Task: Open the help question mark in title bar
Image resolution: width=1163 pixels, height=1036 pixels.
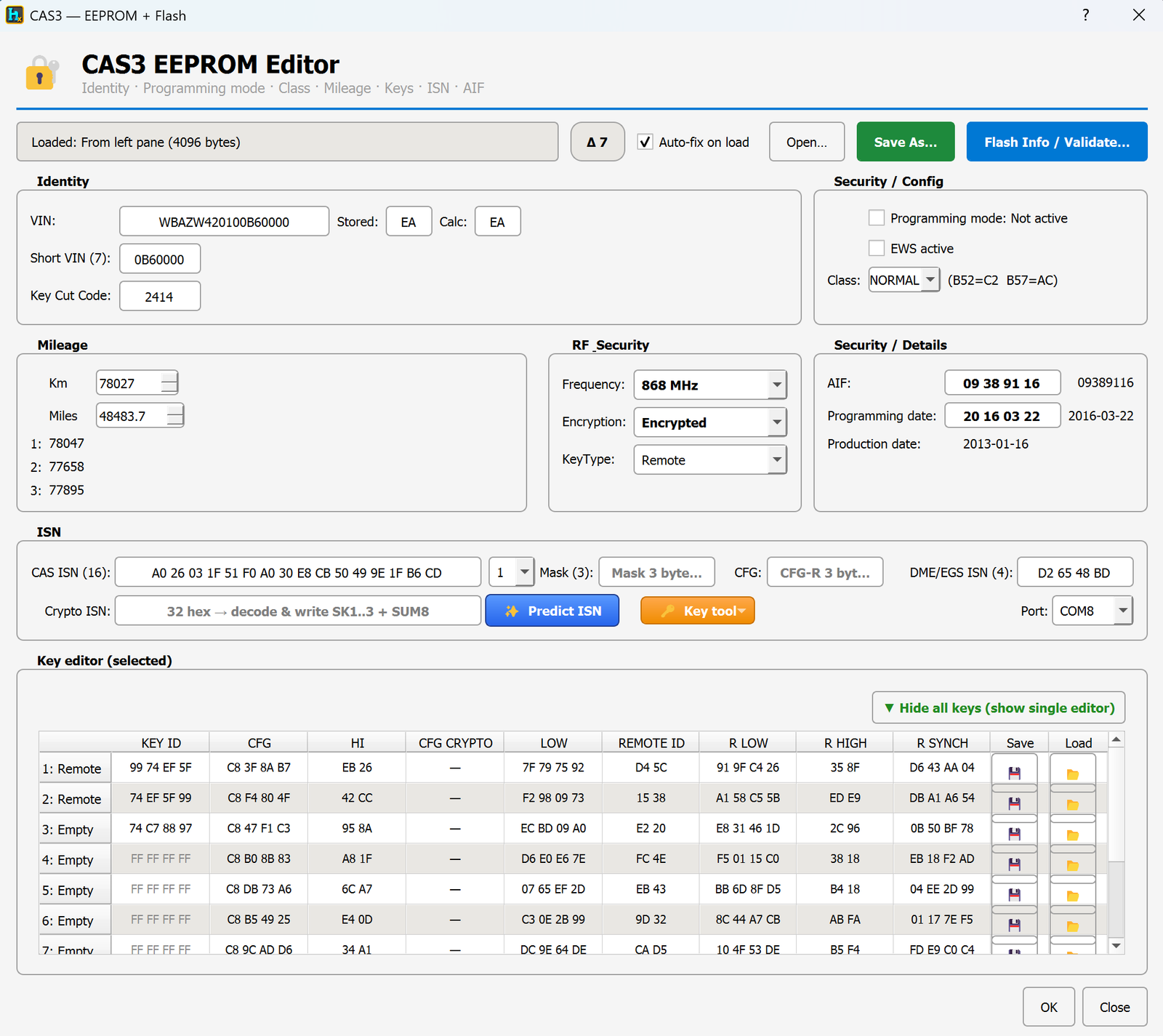Action: tap(1085, 15)
